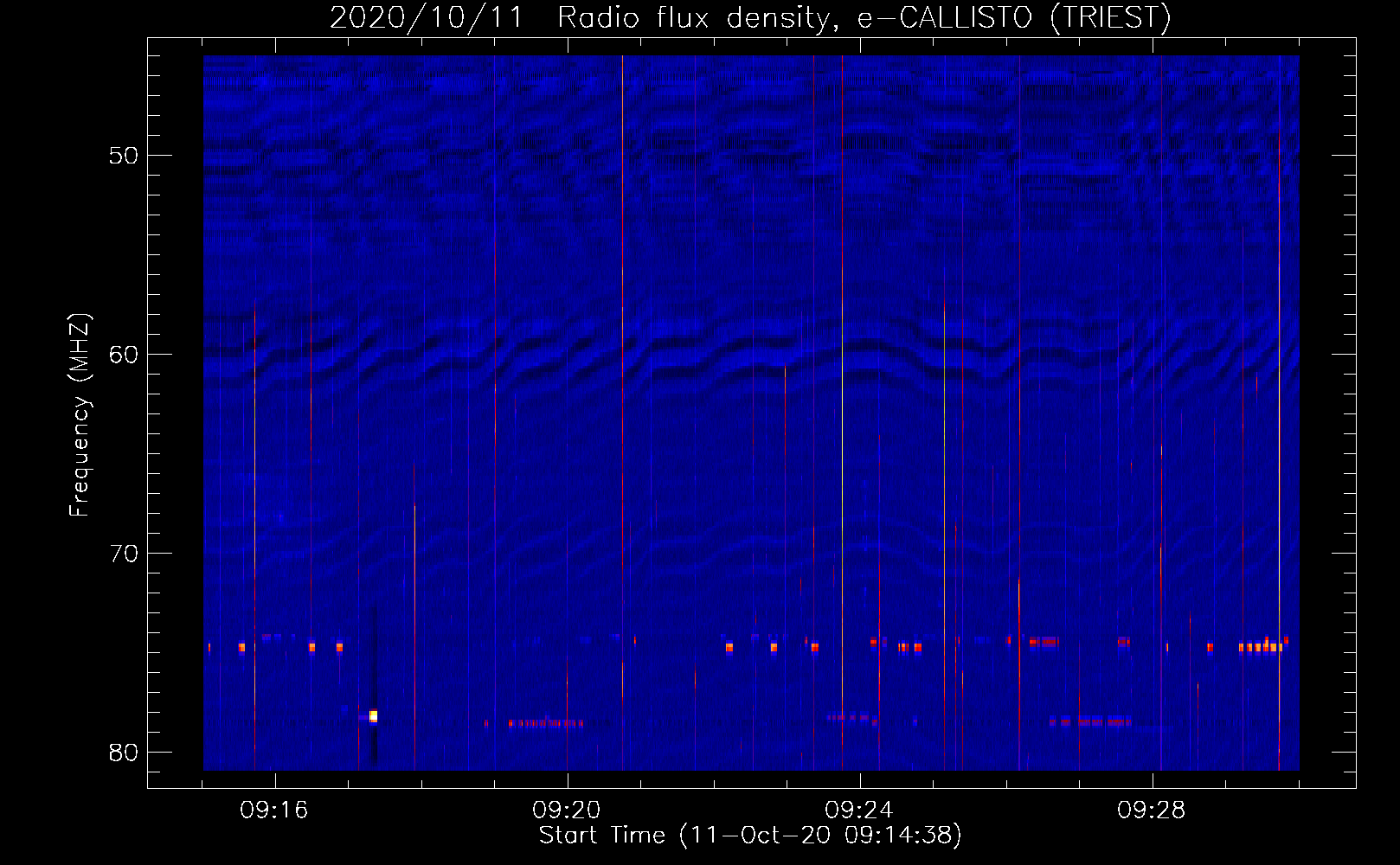1400x865 pixels.
Task: Click the bright white-yellow burst near 78 MHz
Action: (x=373, y=716)
